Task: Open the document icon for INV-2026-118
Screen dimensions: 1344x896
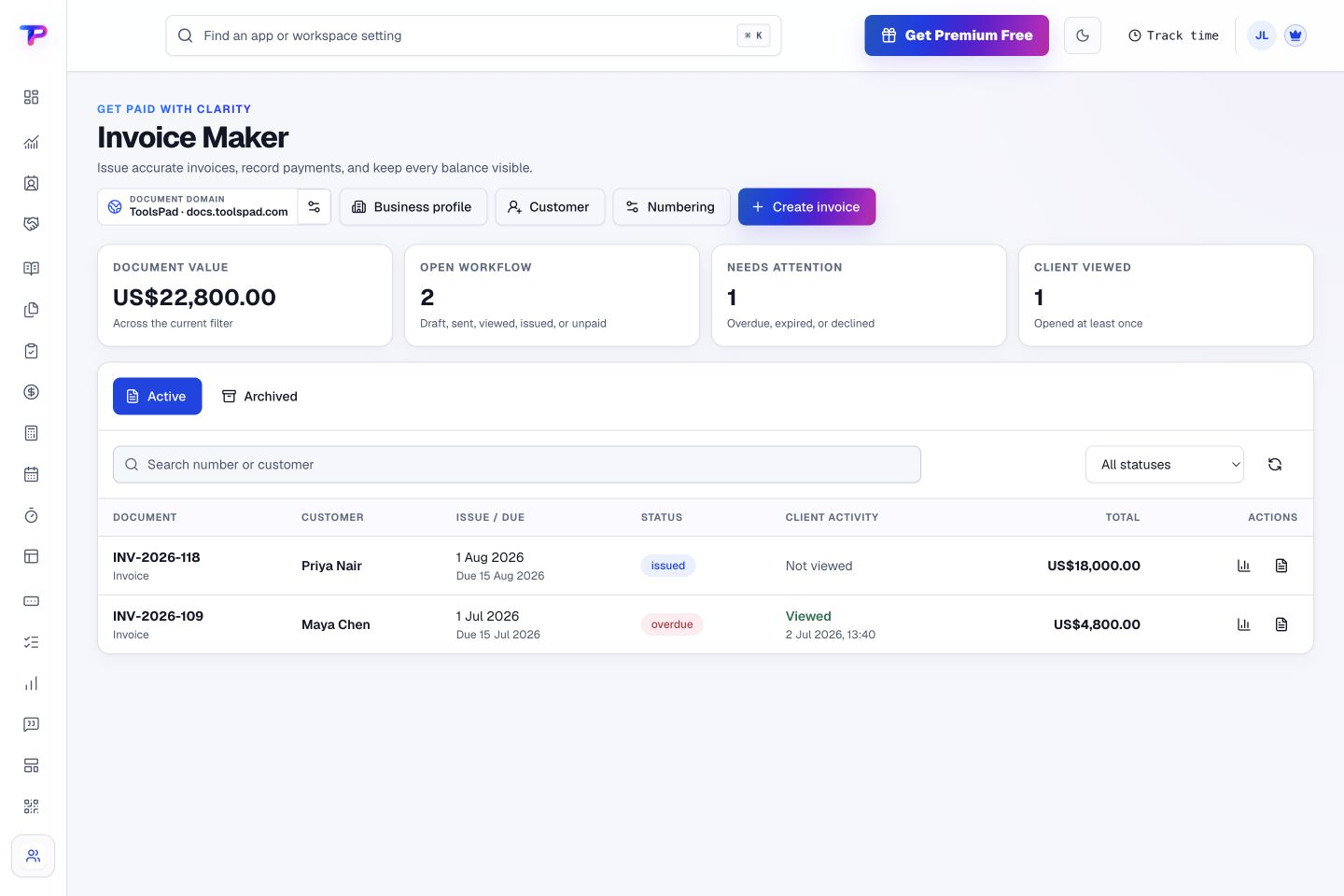Action: tap(1281, 566)
